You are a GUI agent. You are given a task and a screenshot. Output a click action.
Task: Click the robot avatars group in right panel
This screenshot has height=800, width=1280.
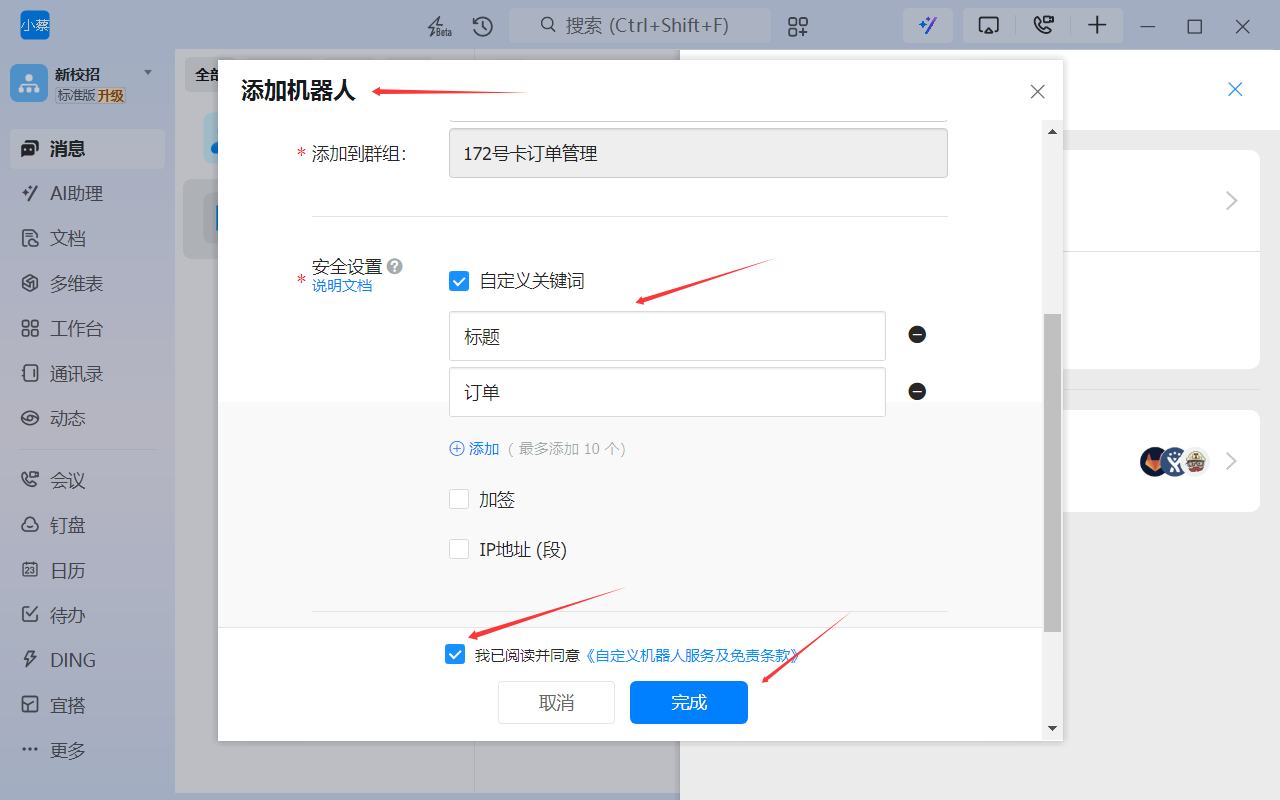pyautogui.click(x=1175, y=461)
